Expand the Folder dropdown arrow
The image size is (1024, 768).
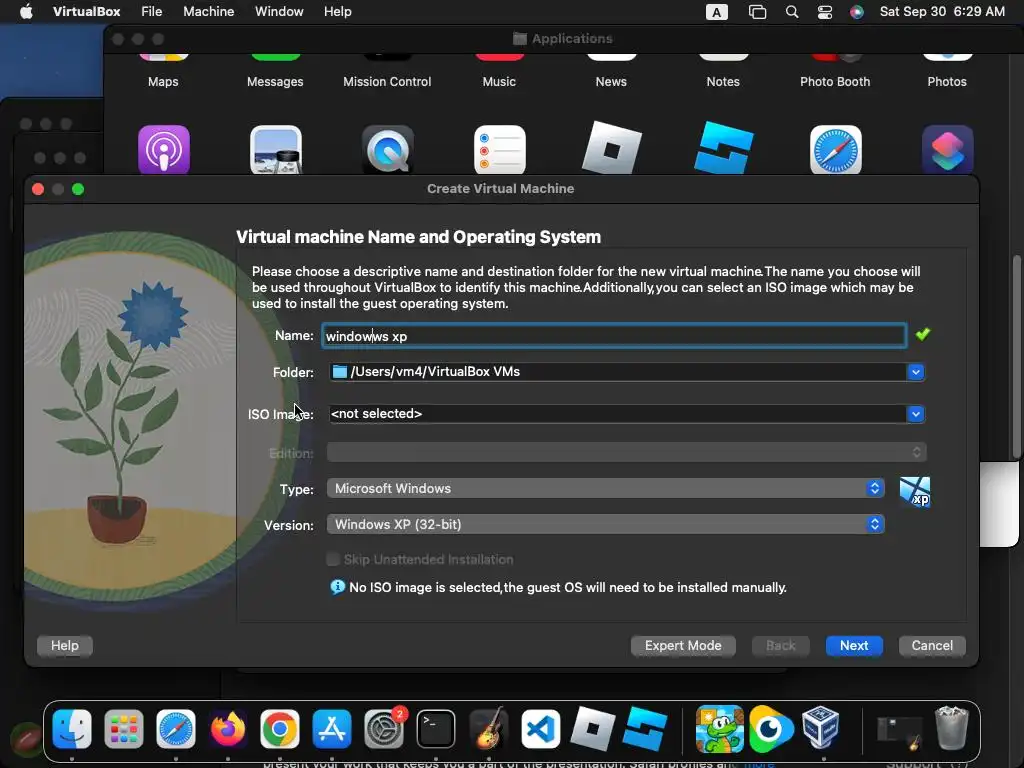click(916, 372)
